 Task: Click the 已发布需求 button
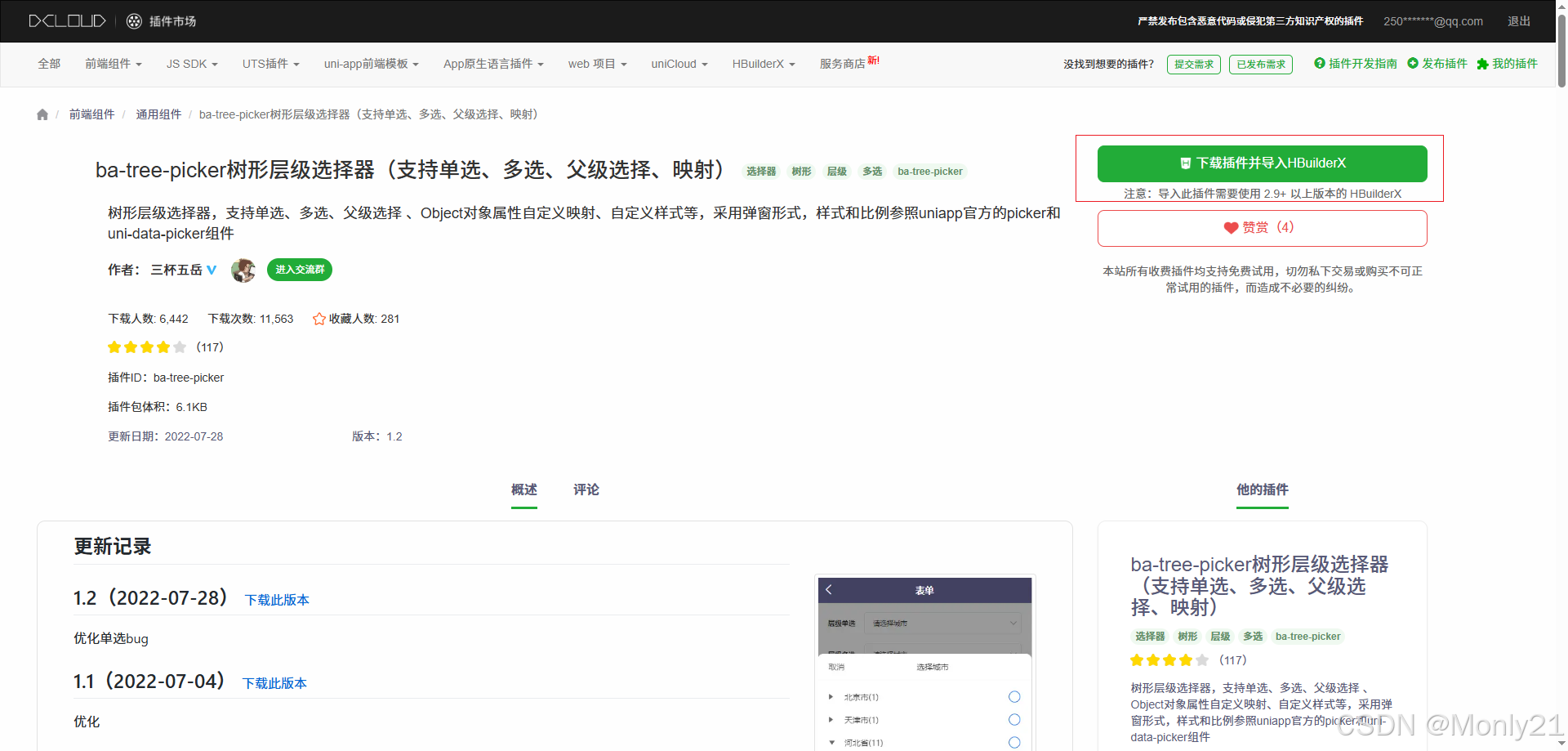[1261, 65]
